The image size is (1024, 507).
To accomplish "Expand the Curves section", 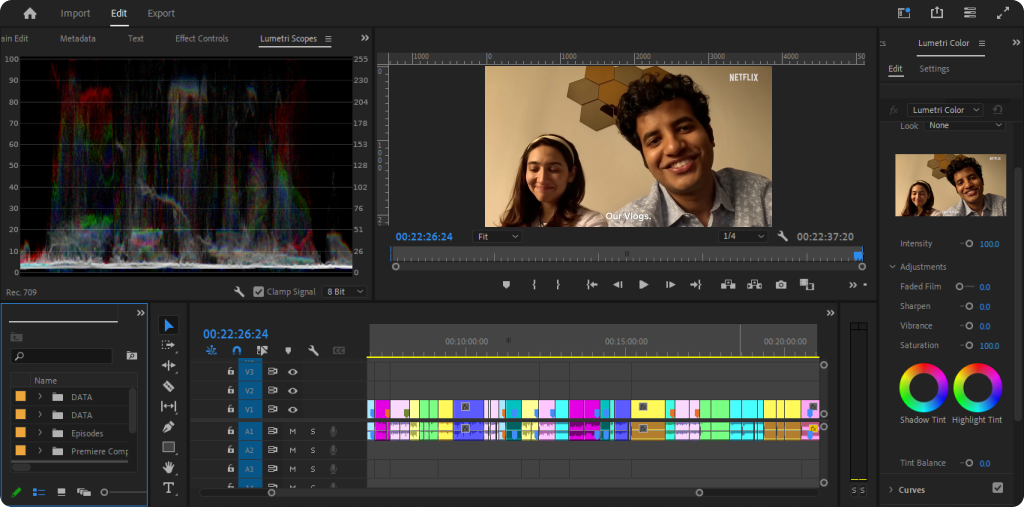I will tap(891, 490).
